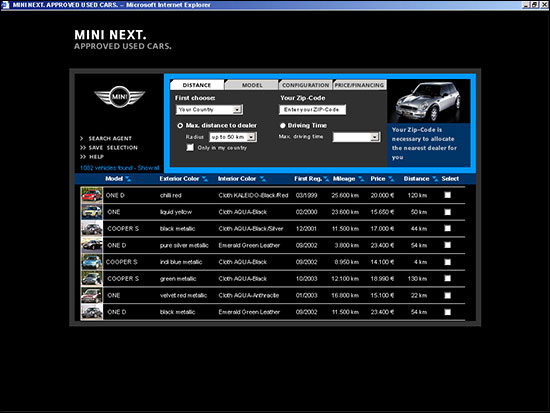The height and width of the screenshot is (413, 550).
Task: Click the 15.650 € price cell
Action: [x=382, y=212]
